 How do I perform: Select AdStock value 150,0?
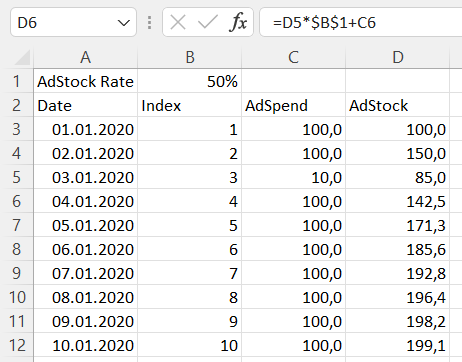coord(398,153)
